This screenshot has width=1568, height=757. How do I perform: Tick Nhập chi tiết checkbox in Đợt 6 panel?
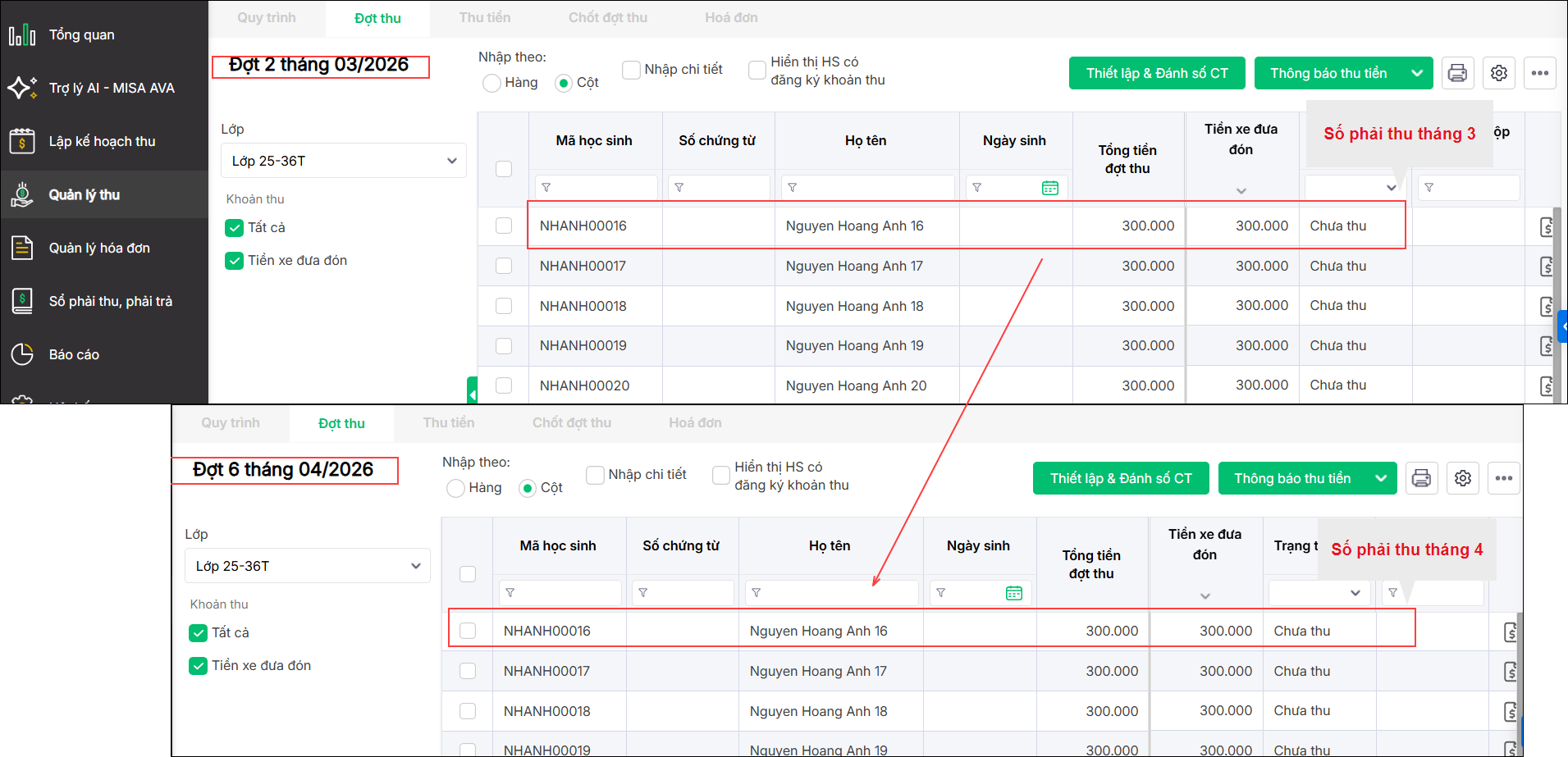tap(595, 475)
